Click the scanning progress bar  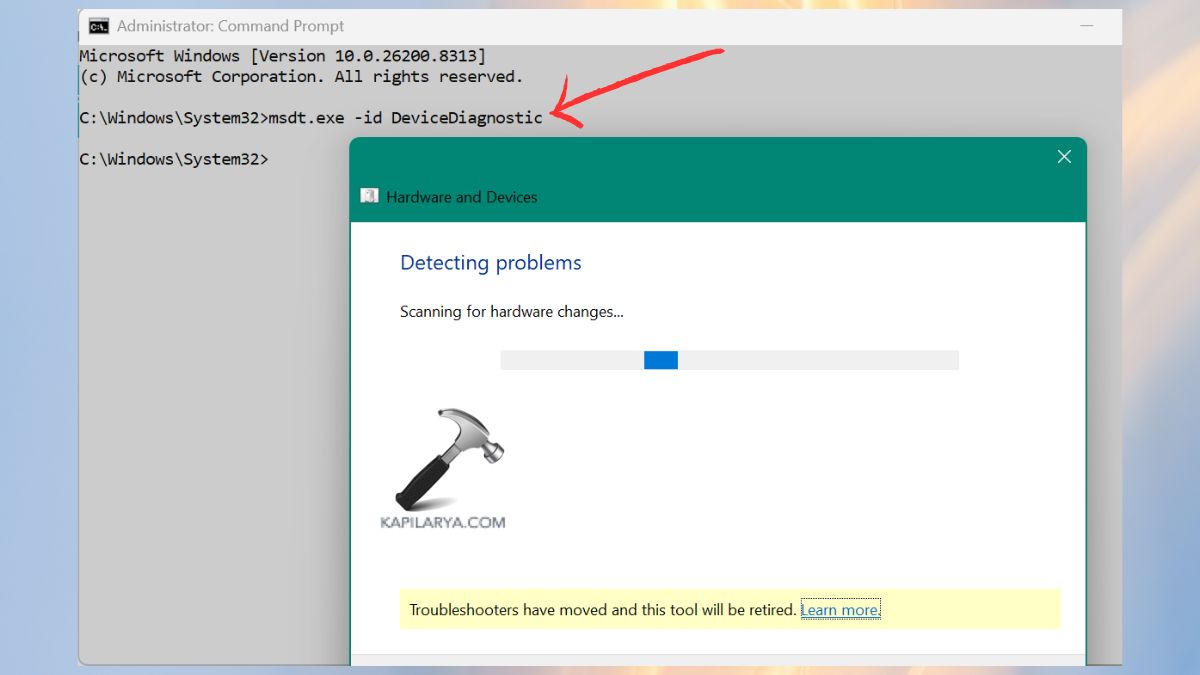tap(730, 359)
